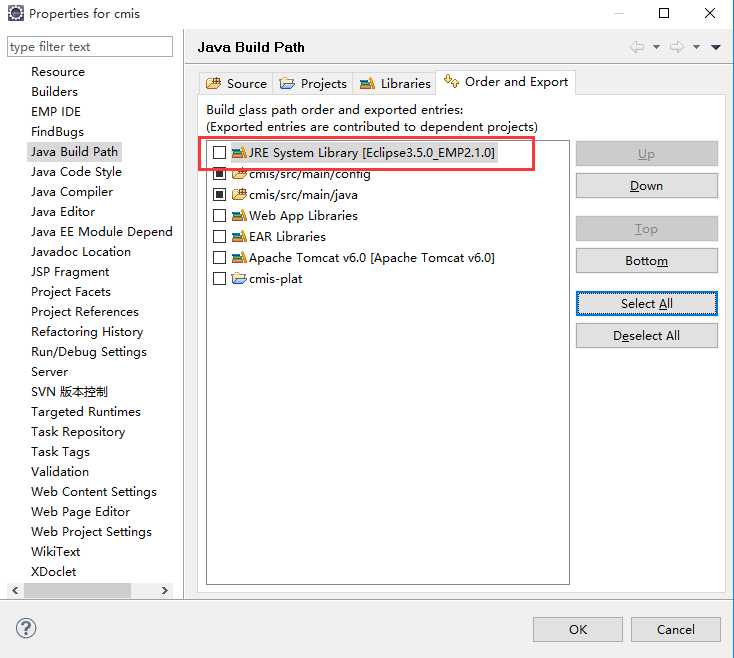734x658 pixels.
Task: Open Web Project Settings page
Action: point(91,532)
